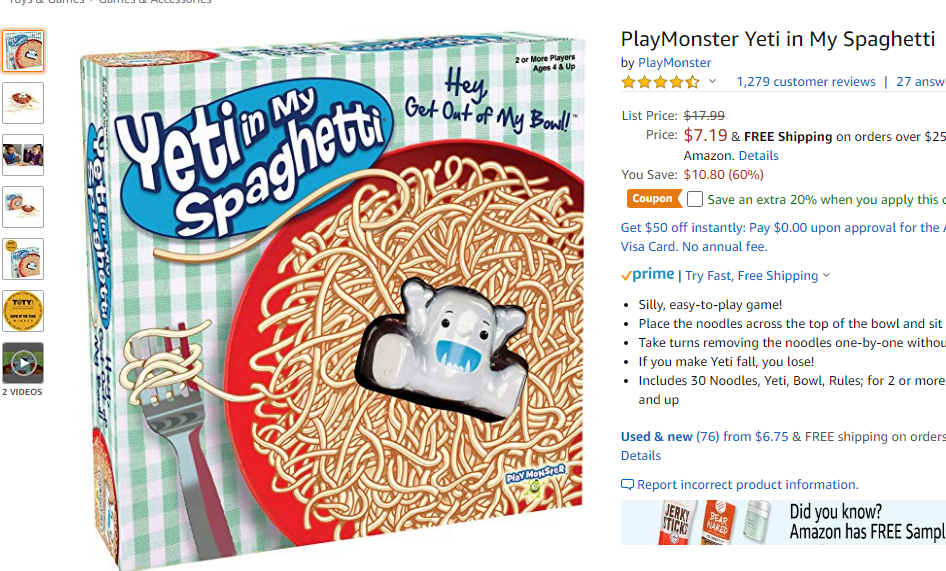Open shipping Details link beside Amazon

758,156
